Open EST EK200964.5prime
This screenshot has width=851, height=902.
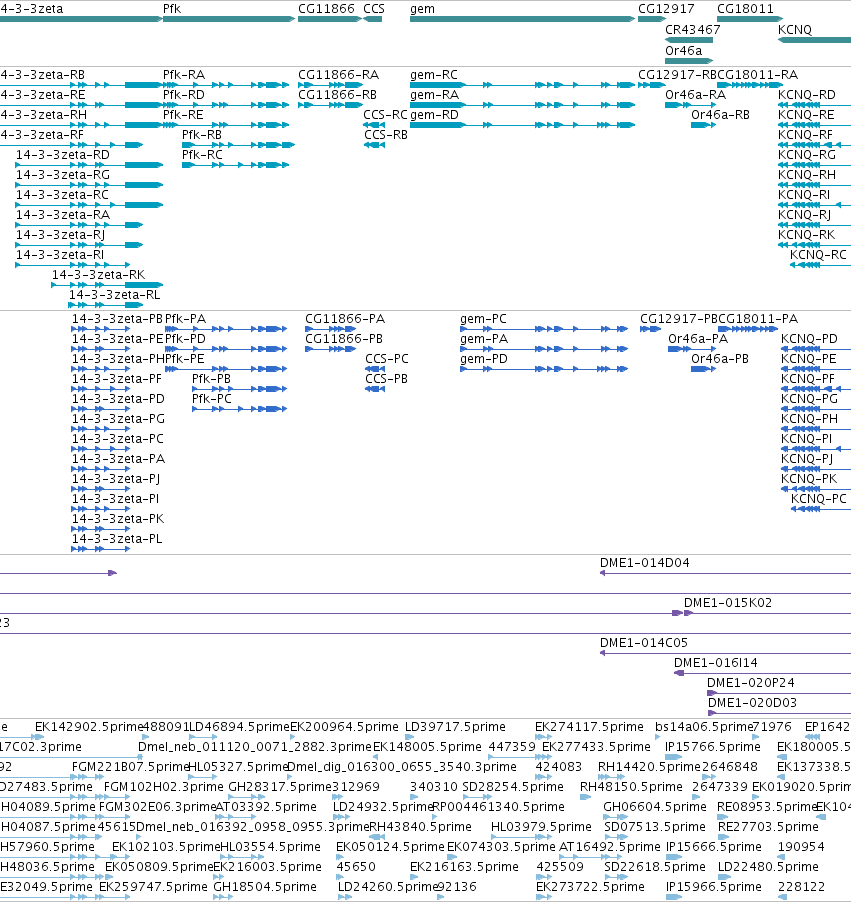coord(344,727)
